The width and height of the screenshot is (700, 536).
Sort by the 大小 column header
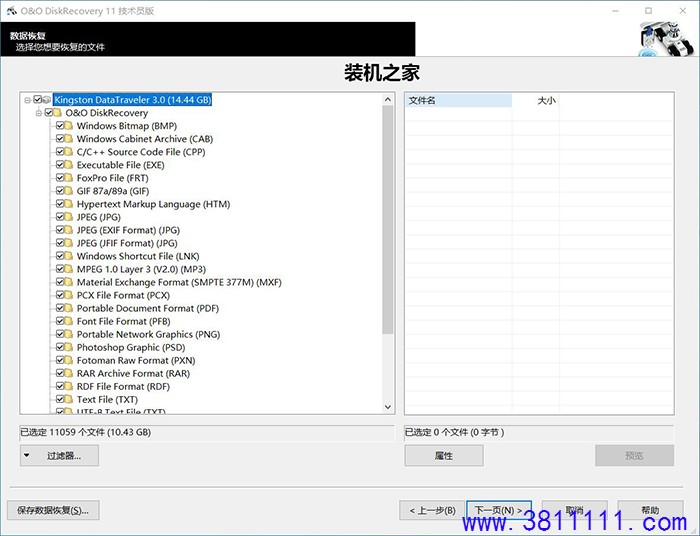click(536, 100)
